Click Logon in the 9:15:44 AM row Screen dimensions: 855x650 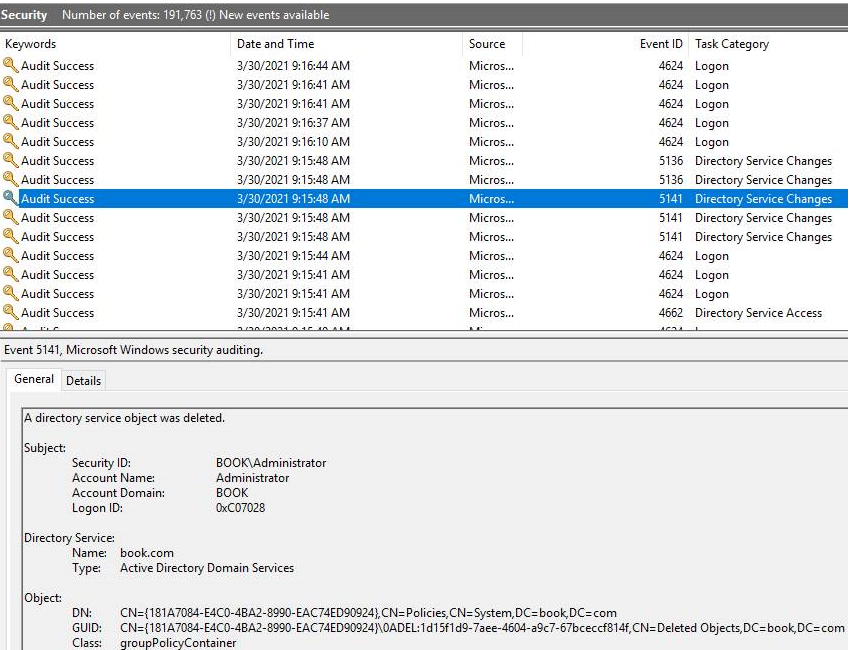coord(712,256)
